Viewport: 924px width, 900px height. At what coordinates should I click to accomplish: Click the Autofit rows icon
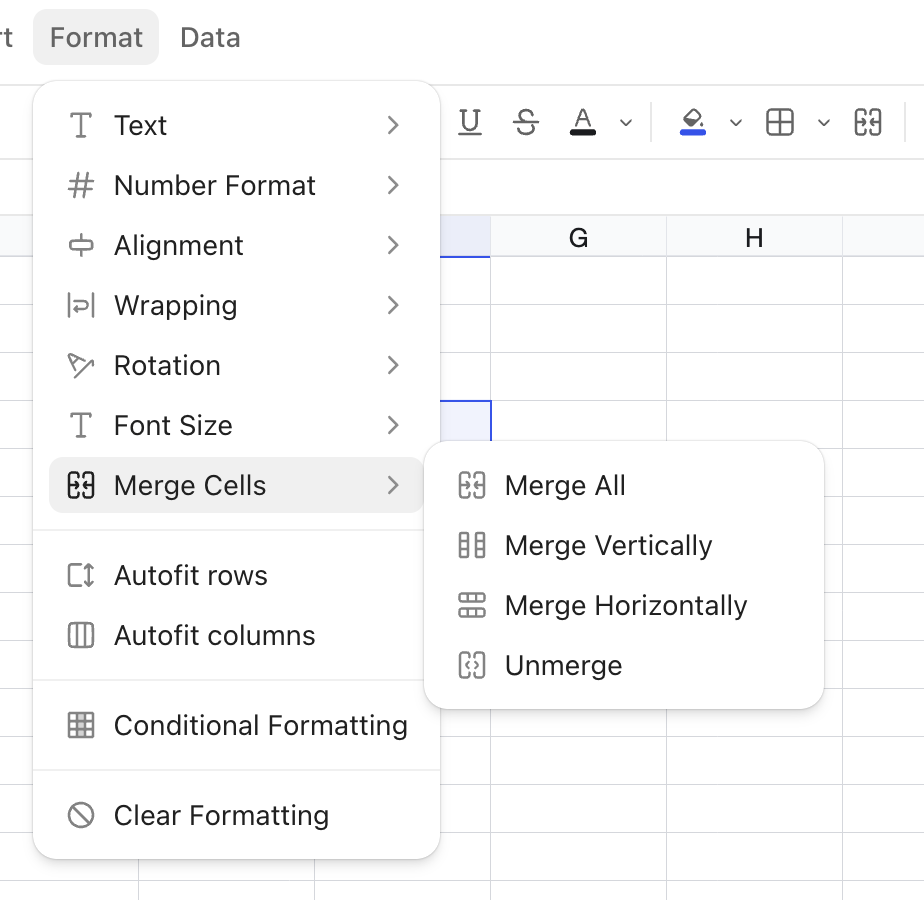coord(81,575)
